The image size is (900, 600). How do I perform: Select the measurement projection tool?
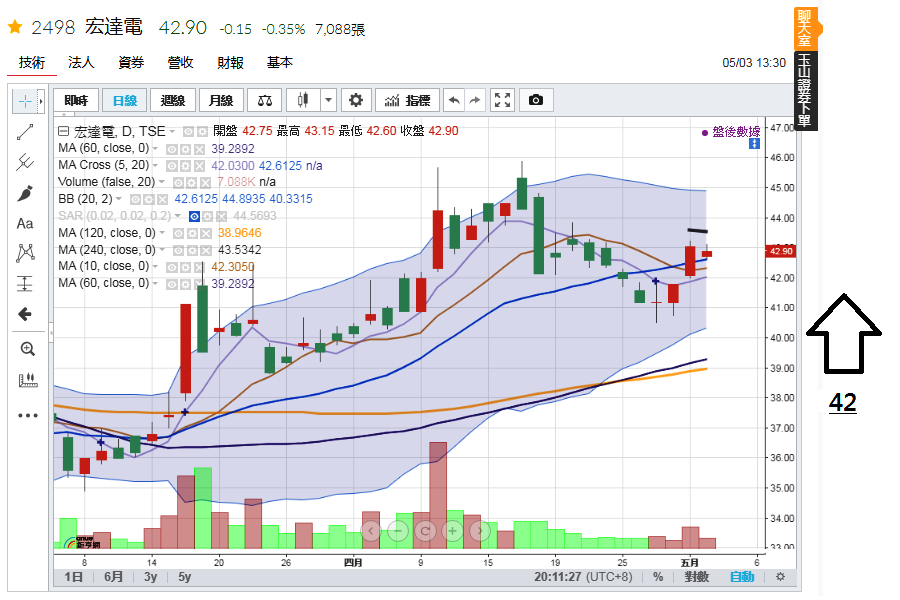[25, 284]
